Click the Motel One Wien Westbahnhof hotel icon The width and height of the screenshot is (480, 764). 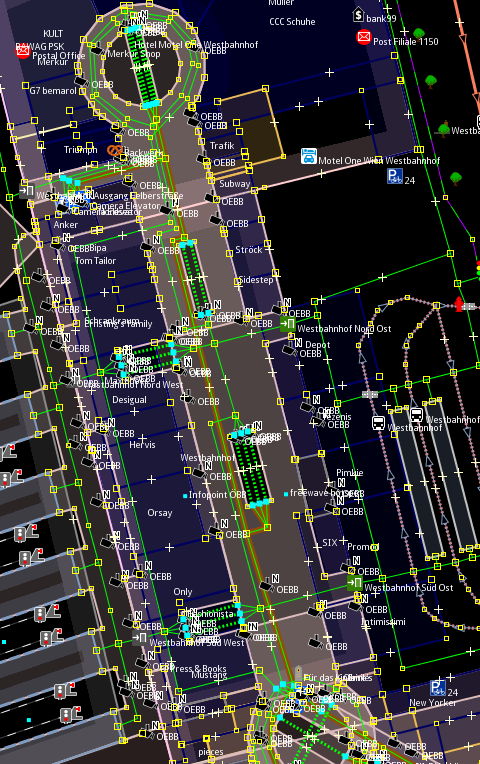pyautogui.click(x=308, y=156)
